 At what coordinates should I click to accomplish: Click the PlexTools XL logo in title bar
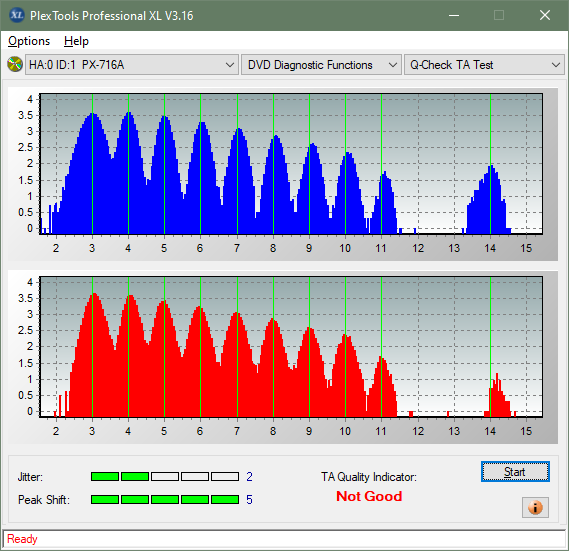pyautogui.click(x=17, y=15)
